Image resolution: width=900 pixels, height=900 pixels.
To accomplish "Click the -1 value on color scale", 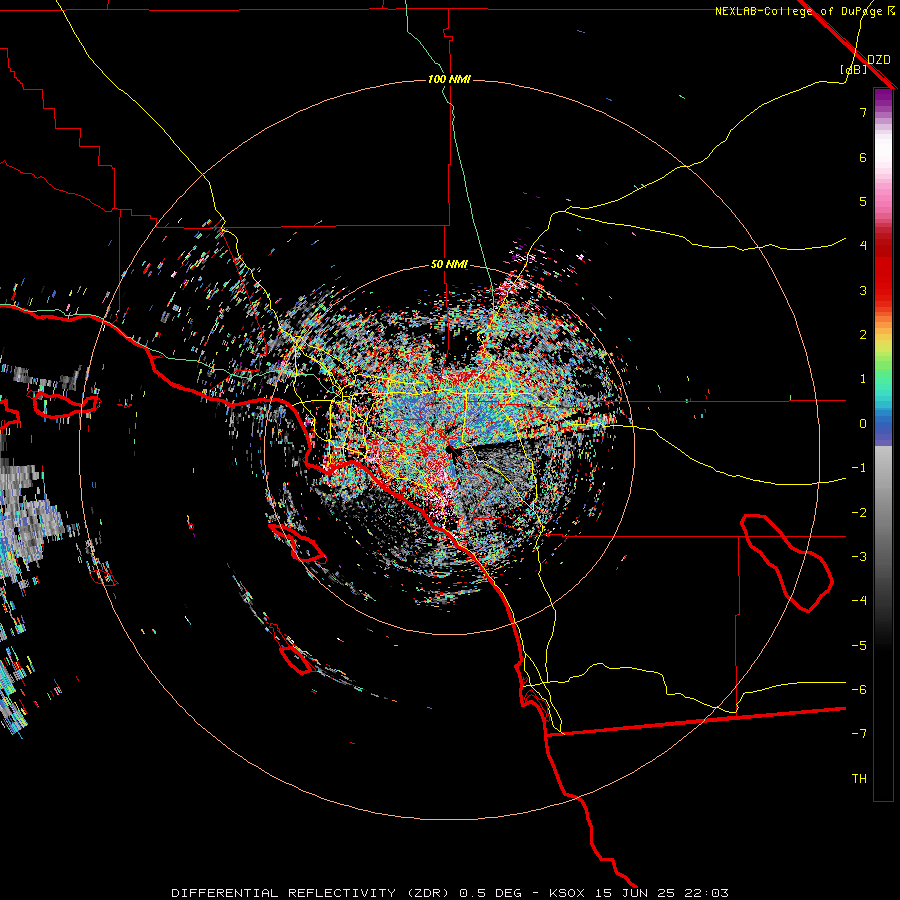I will 859,468.
